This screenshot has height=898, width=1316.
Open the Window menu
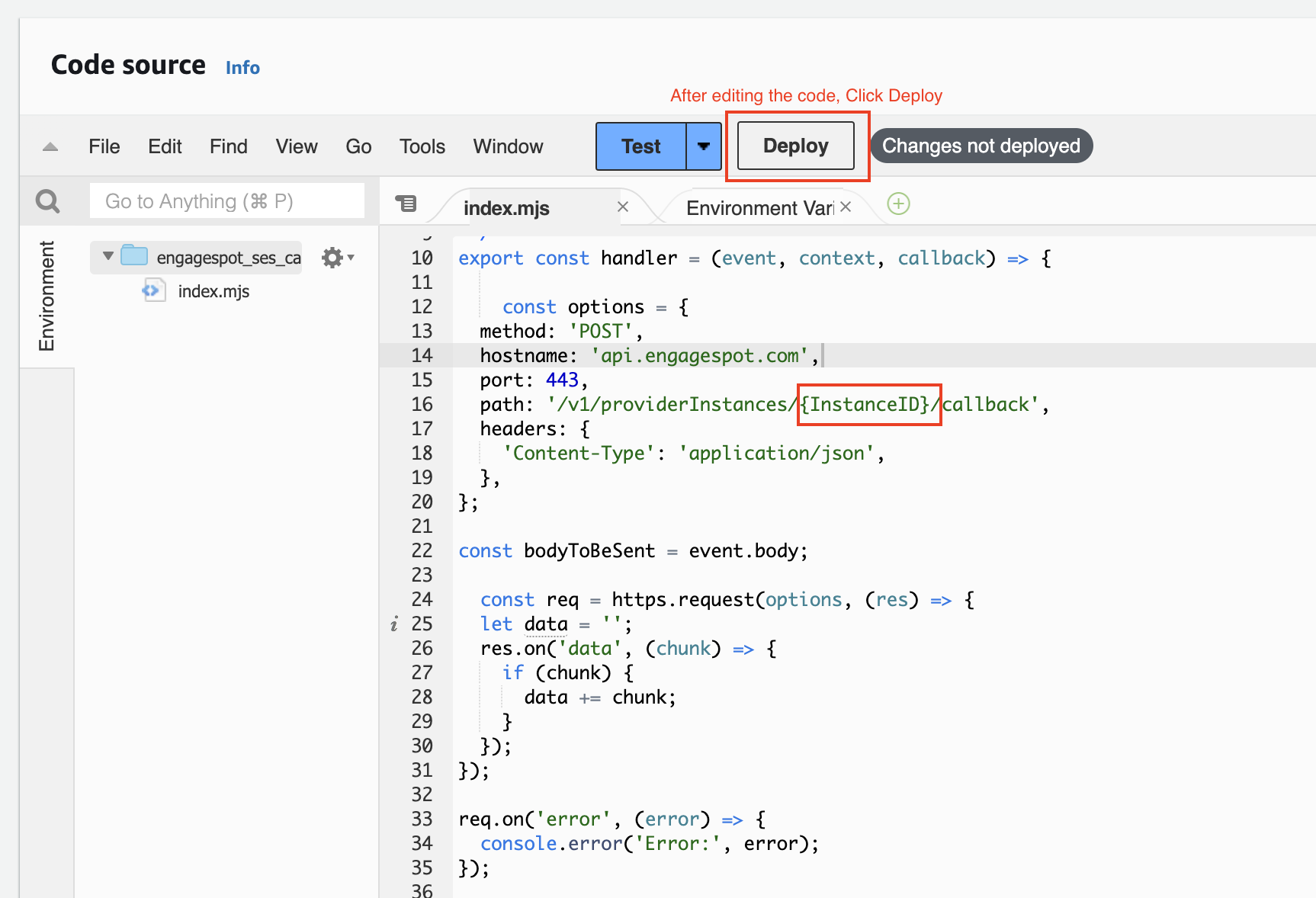click(509, 146)
